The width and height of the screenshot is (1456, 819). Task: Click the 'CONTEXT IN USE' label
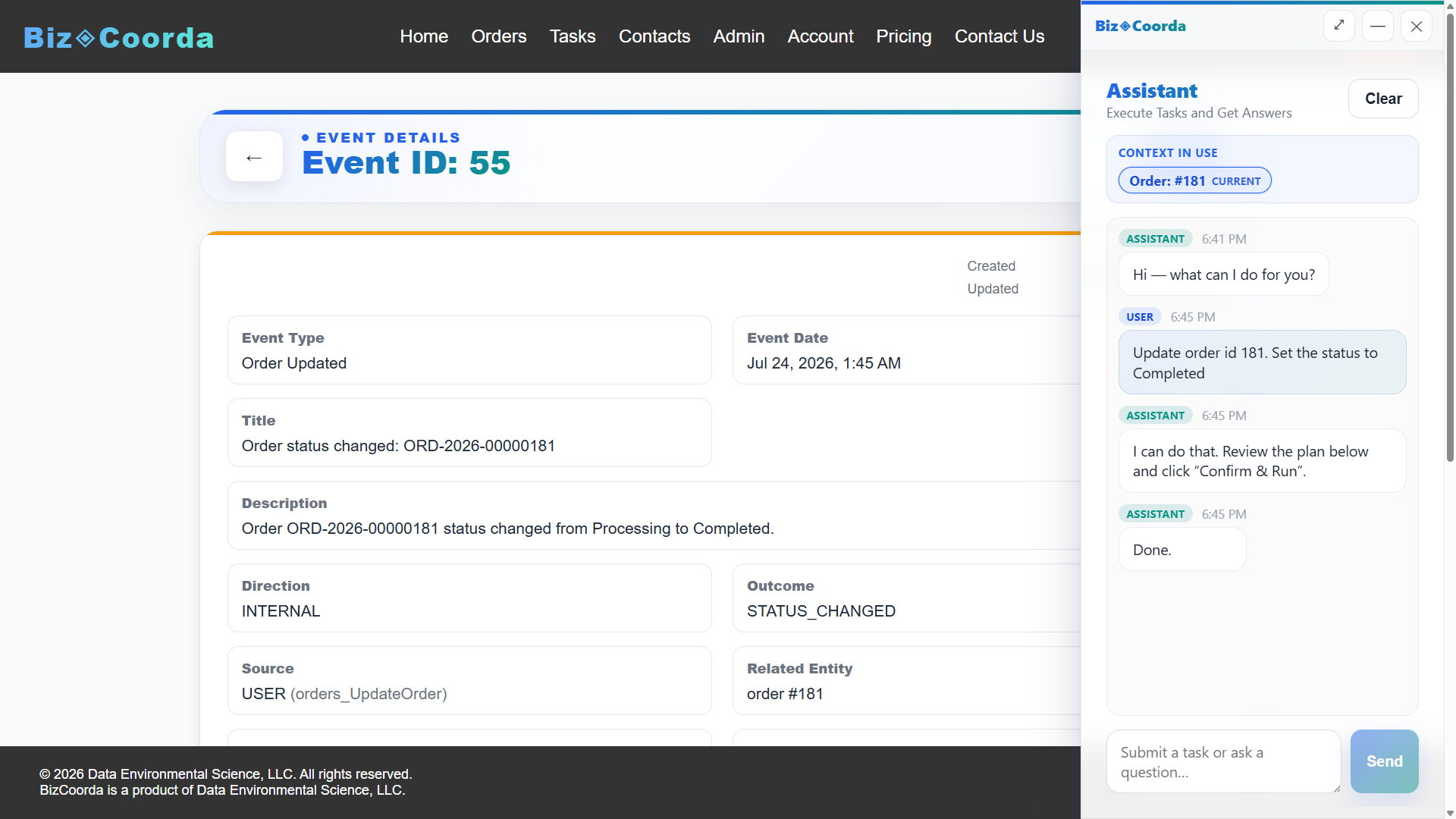click(1167, 153)
